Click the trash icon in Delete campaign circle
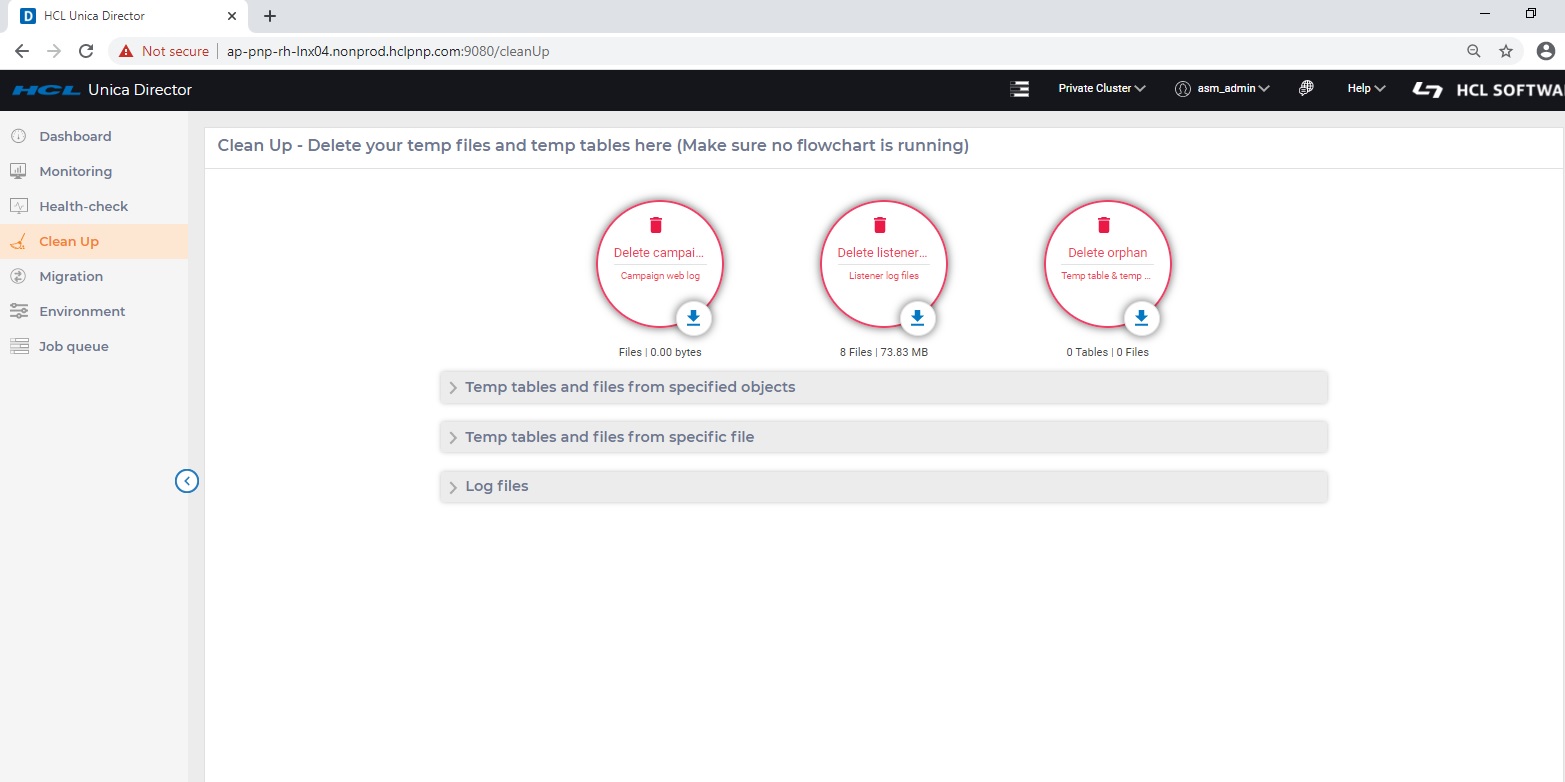Image resolution: width=1565 pixels, height=782 pixels. (x=656, y=225)
